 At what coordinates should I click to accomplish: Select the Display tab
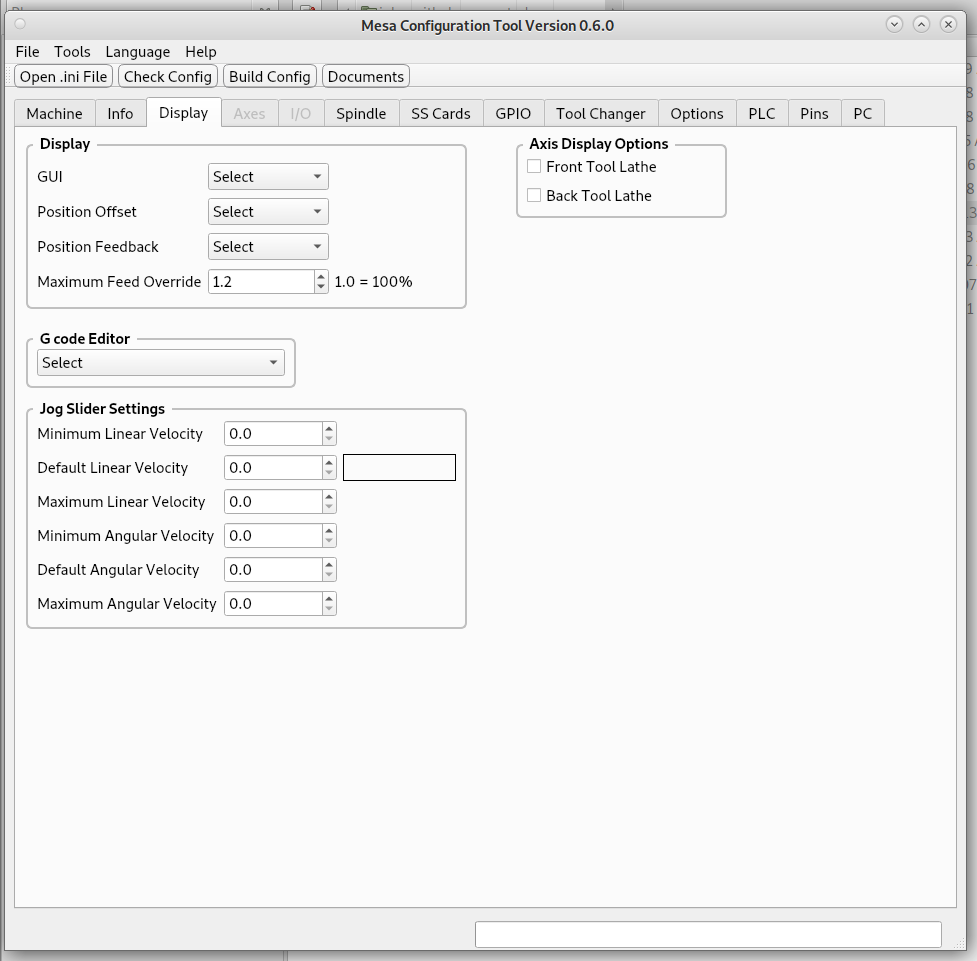183,113
